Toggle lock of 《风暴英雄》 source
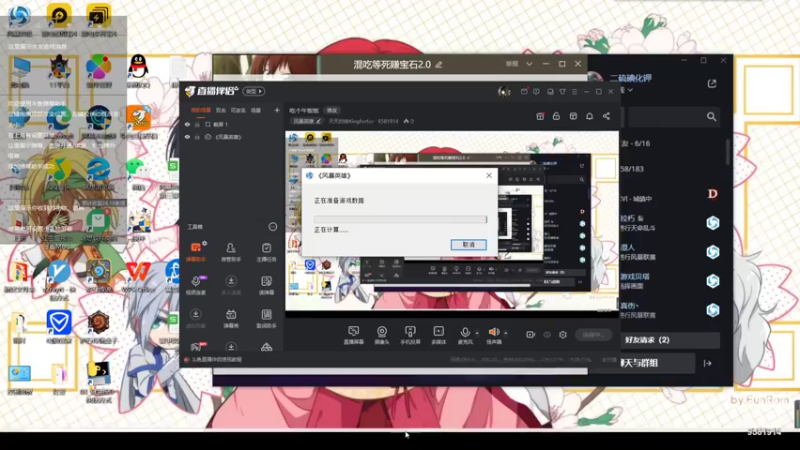Image resolution: width=800 pixels, height=450 pixels. pos(197,137)
